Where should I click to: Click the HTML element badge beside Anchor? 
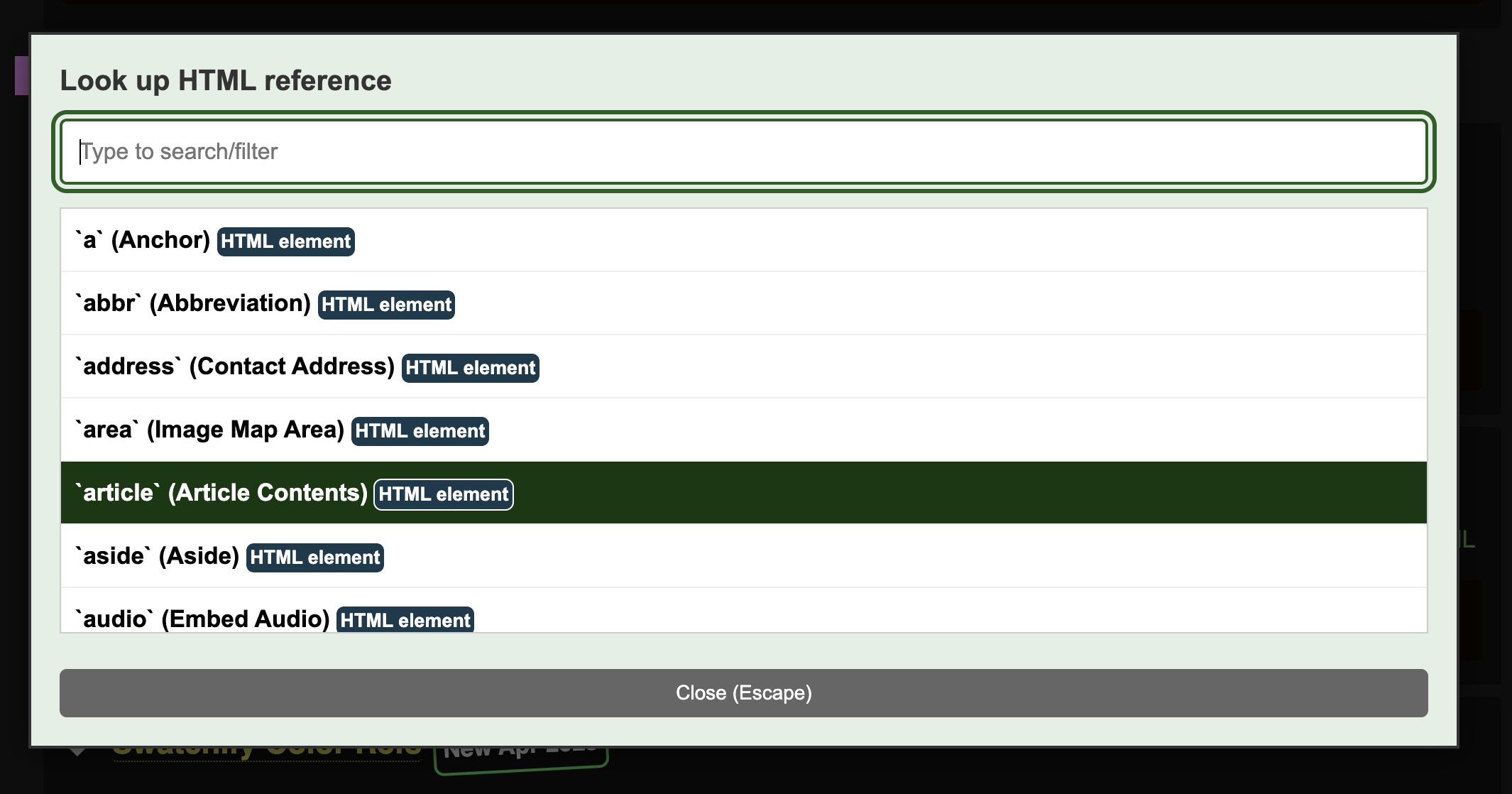285,241
